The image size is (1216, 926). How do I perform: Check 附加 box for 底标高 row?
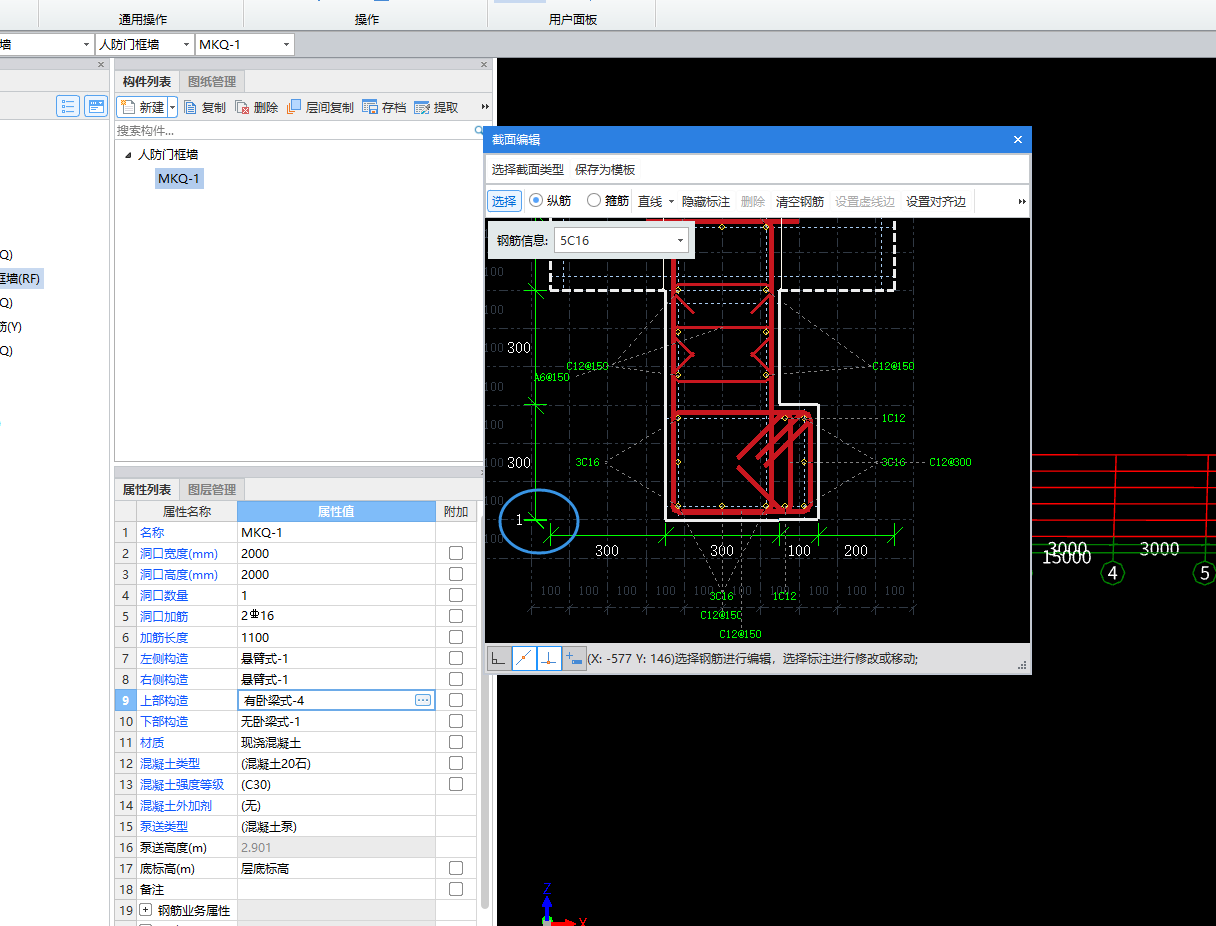point(456,868)
